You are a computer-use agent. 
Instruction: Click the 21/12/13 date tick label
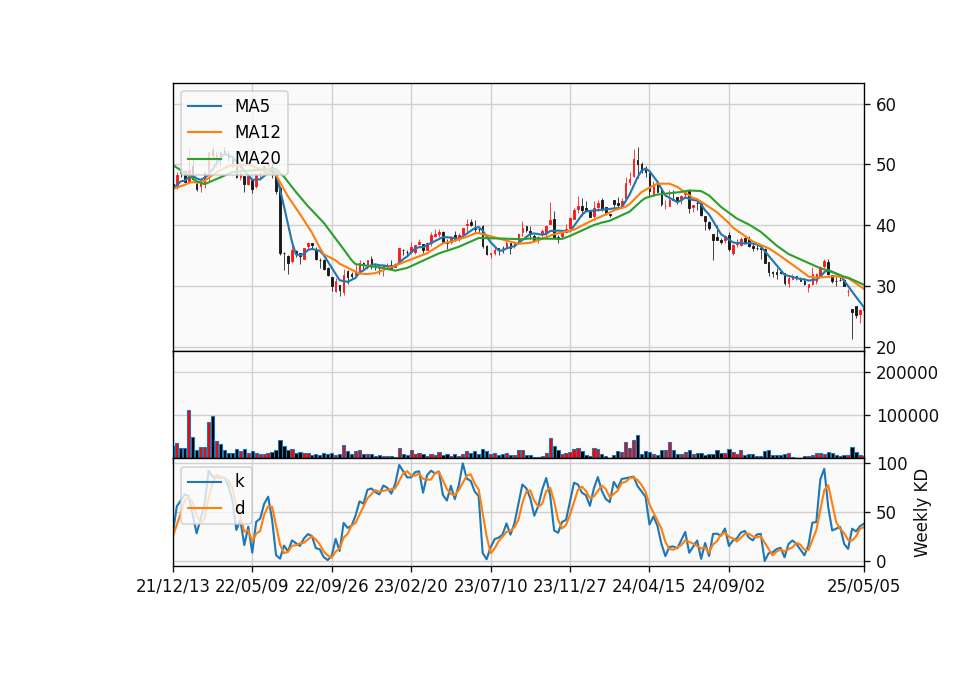[x=173, y=587]
